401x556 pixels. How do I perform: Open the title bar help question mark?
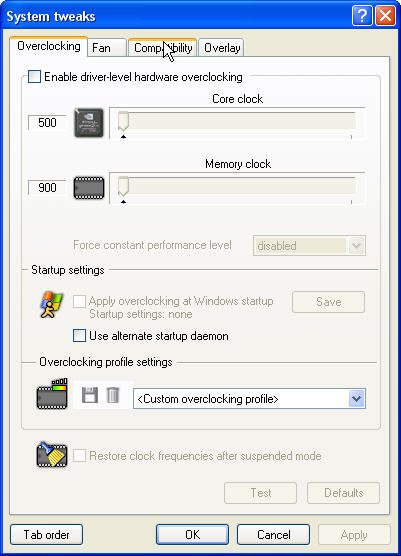(362, 16)
